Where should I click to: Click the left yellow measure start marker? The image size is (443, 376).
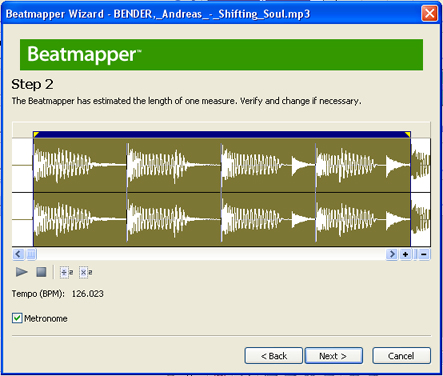coord(36,134)
